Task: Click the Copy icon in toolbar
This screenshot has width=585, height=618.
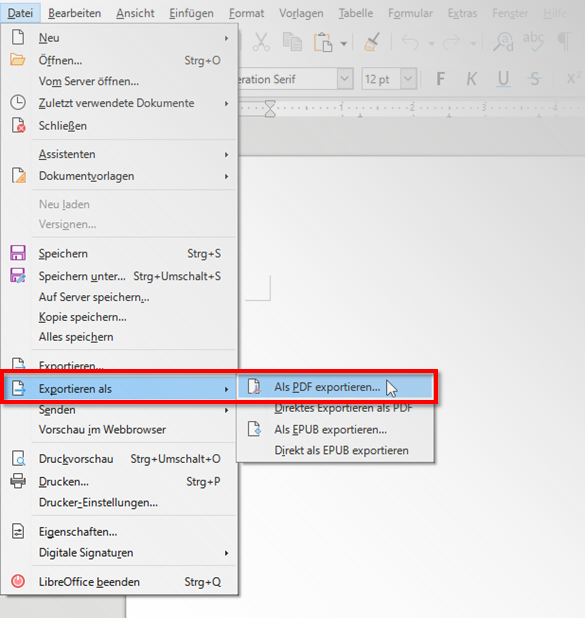Action: point(292,42)
